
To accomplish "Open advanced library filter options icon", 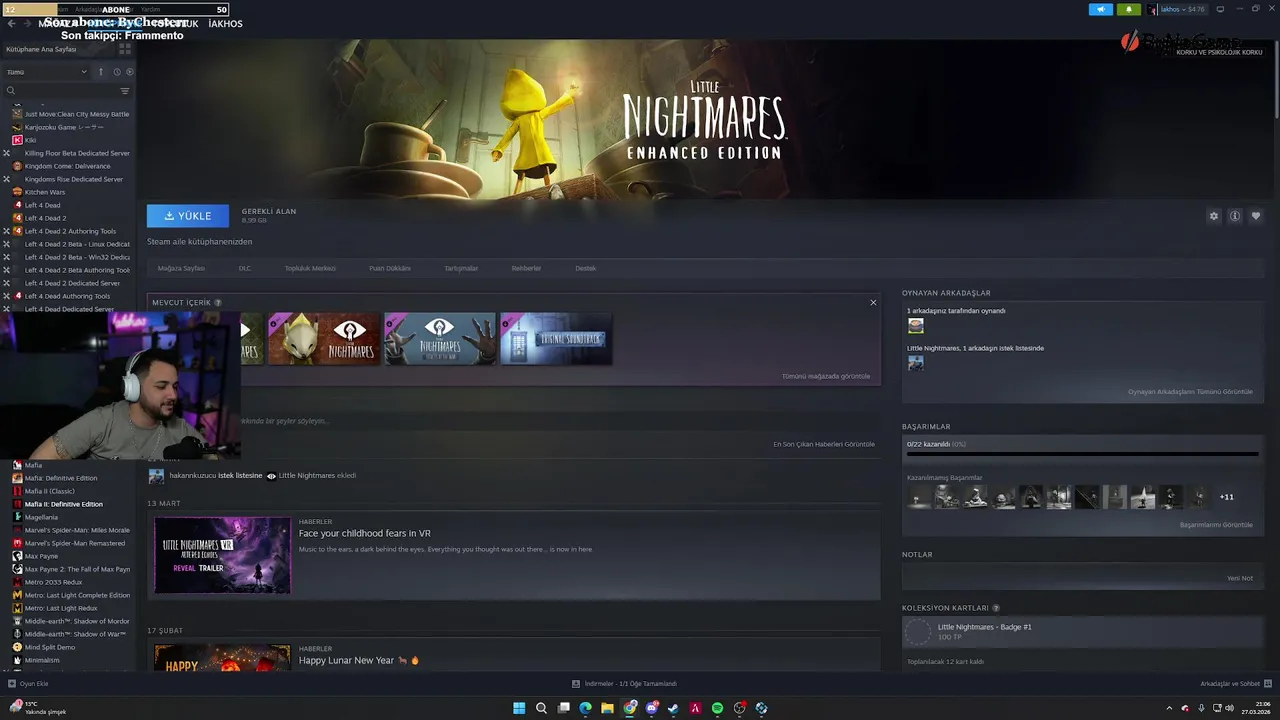I will point(125,91).
